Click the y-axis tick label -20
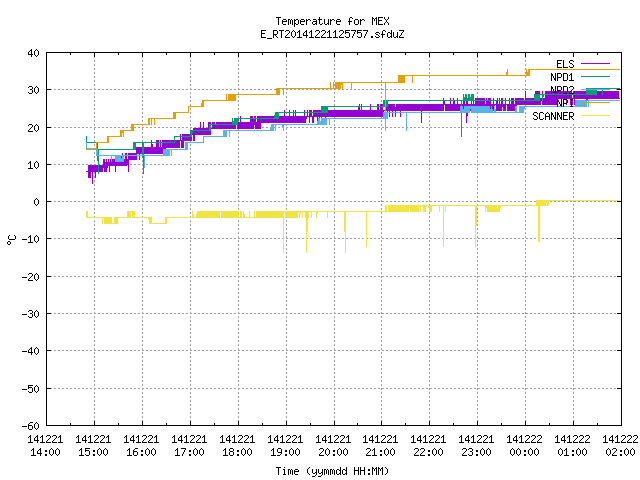Screen dimensions: 640x480 31,277
